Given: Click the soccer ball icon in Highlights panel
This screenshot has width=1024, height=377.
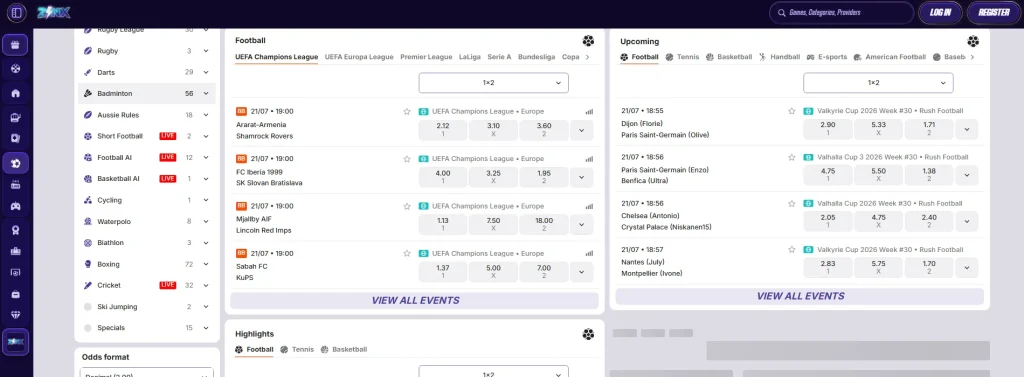Looking at the screenshot, I should click(588, 334).
